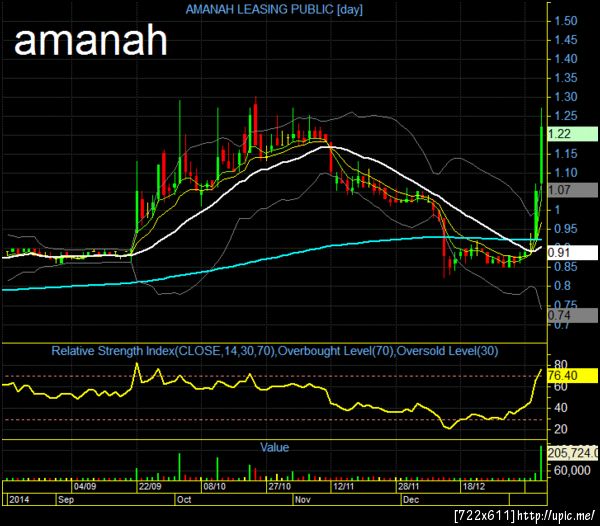600x526 pixels.
Task: Click the 18/12 date label
Action: [474, 486]
